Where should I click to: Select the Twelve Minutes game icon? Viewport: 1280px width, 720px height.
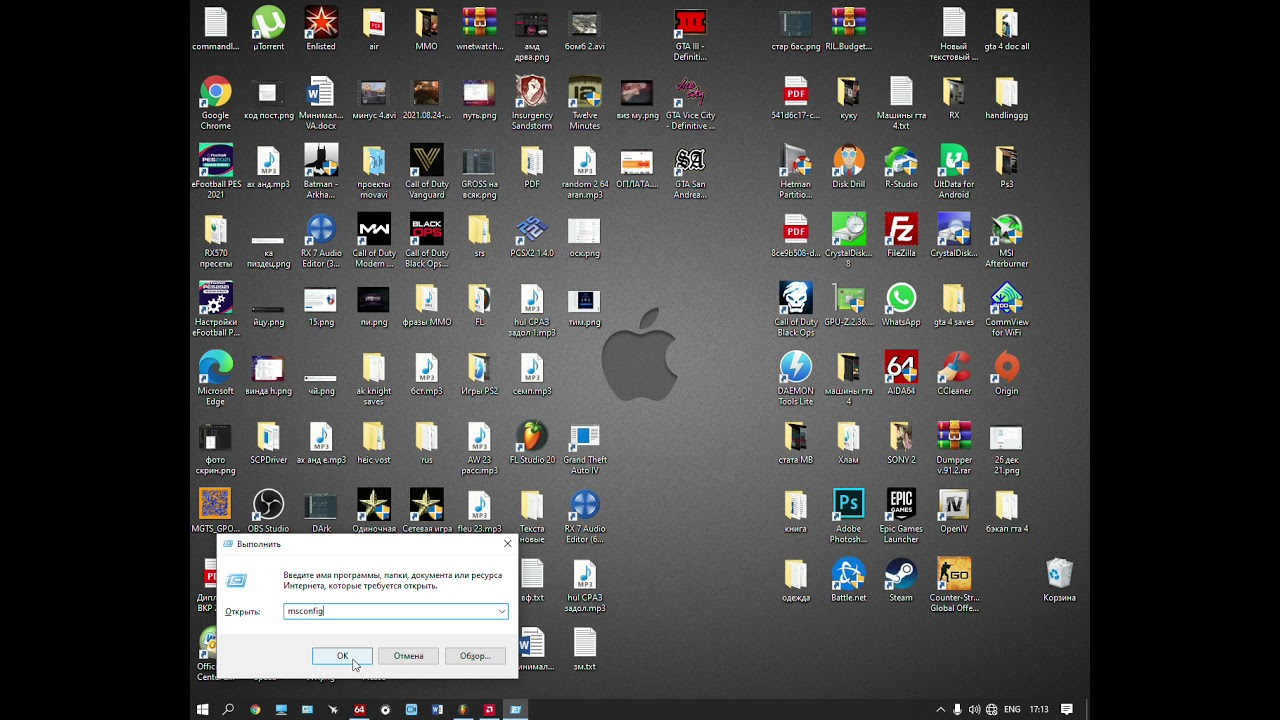point(584,103)
